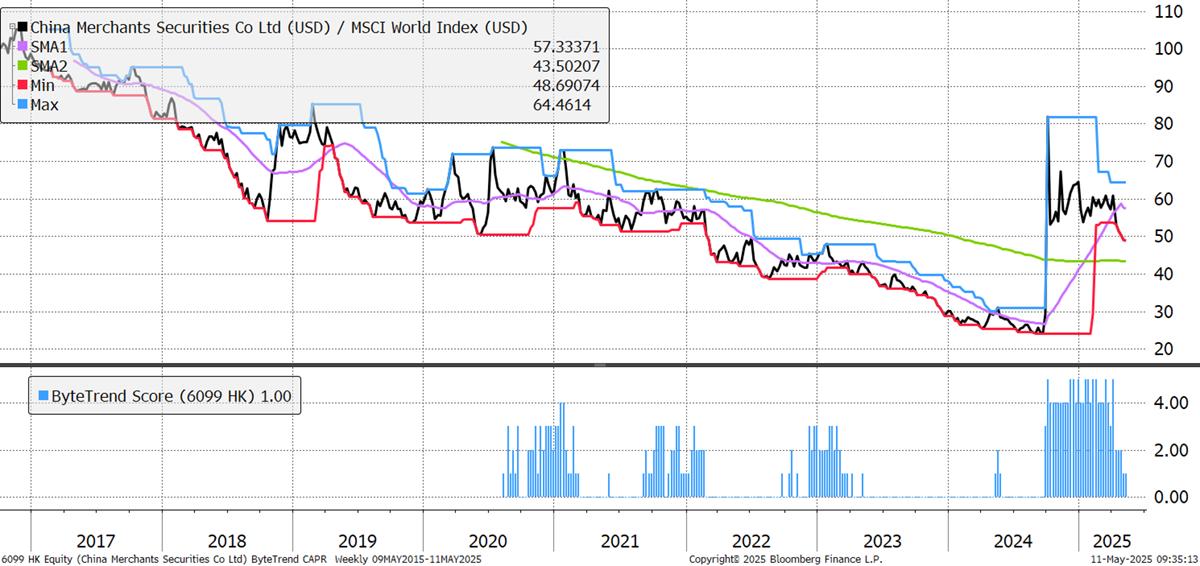This screenshot has height=566, width=1200.
Task: Click the 90 y-axis label
Action: click(x=1166, y=87)
